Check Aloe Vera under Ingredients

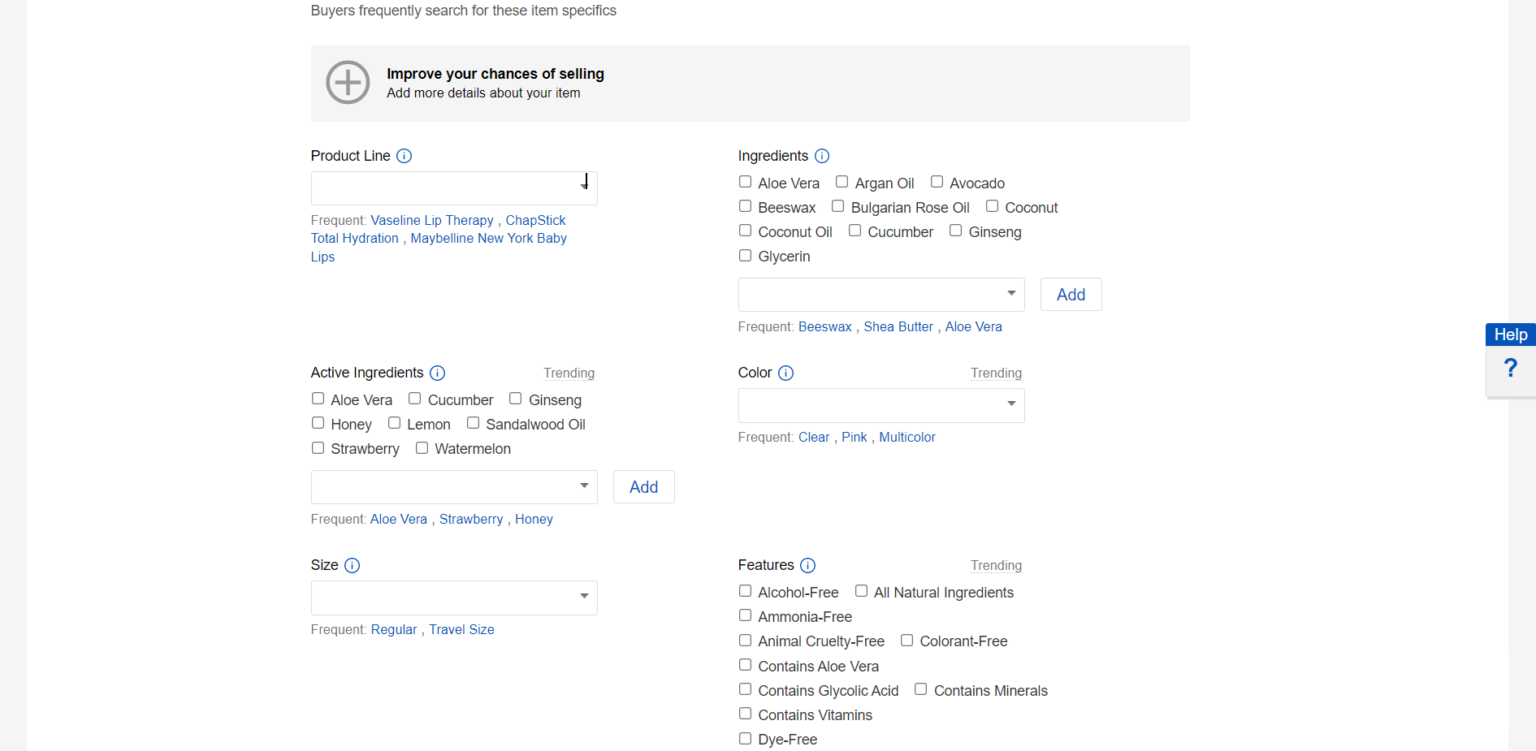click(745, 182)
